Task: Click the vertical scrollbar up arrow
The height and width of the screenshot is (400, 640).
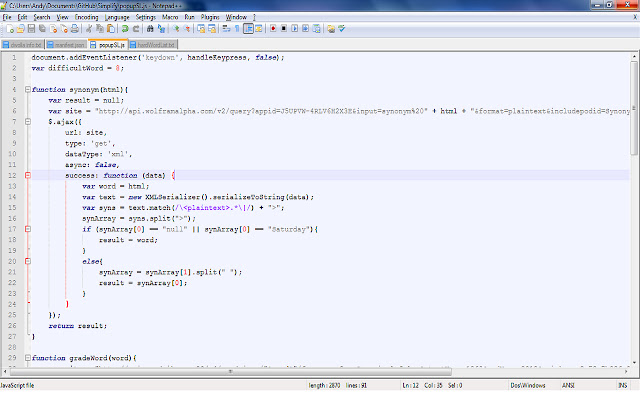Action: coord(634,57)
